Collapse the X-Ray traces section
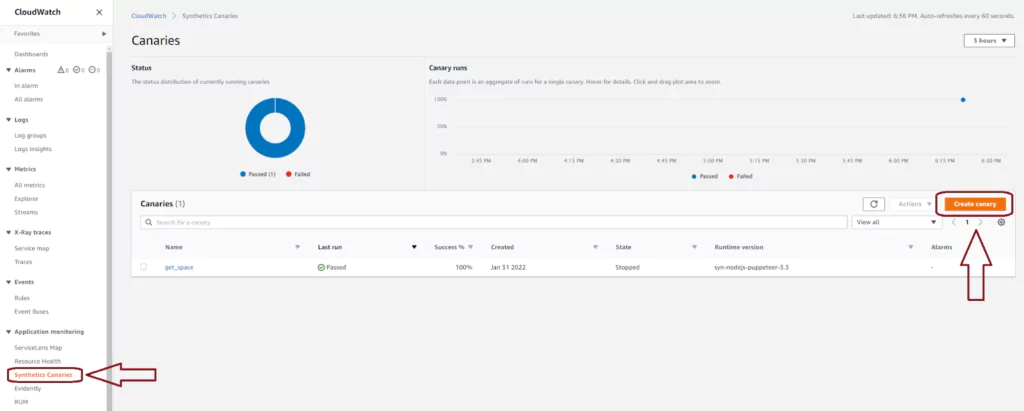Image resolution: width=1024 pixels, height=411 pixels. (x=8, y=232)
